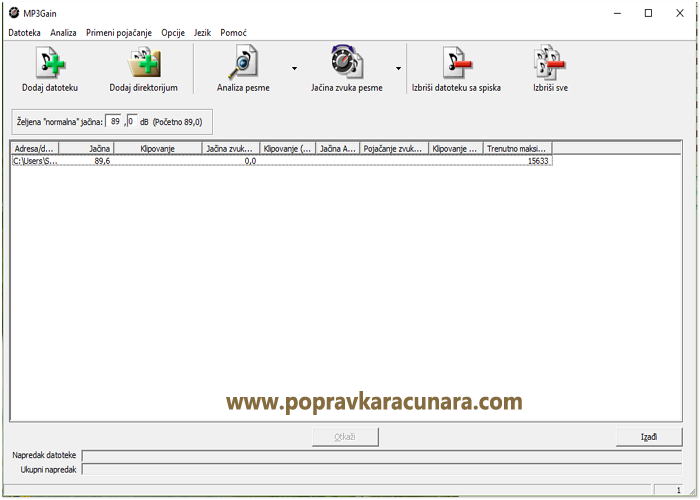Apply Jačina zvuka pesme gain icon
700x500 pixels.
[347, 62]
